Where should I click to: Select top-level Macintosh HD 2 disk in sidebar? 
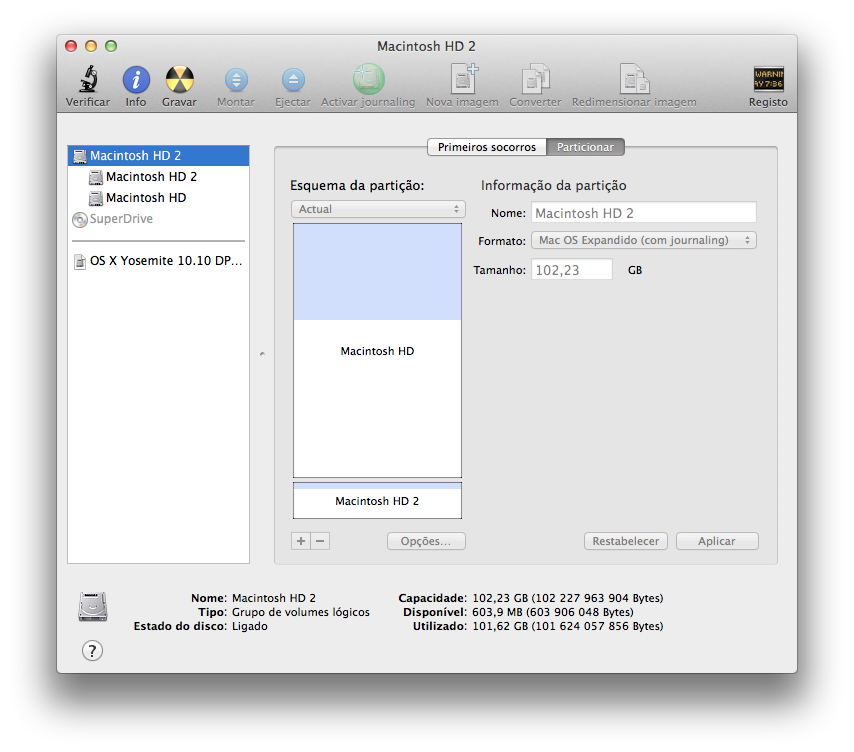tap(158, 156)
